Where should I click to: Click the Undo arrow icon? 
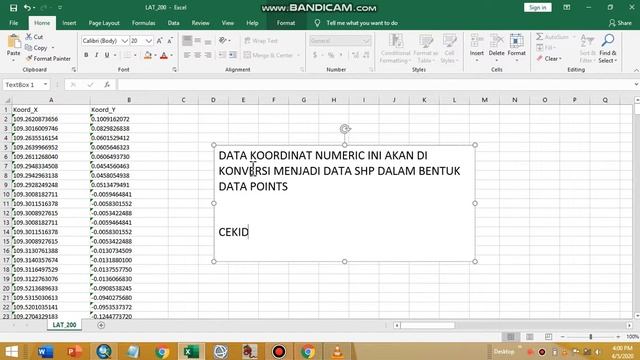(x=27, y=8)
